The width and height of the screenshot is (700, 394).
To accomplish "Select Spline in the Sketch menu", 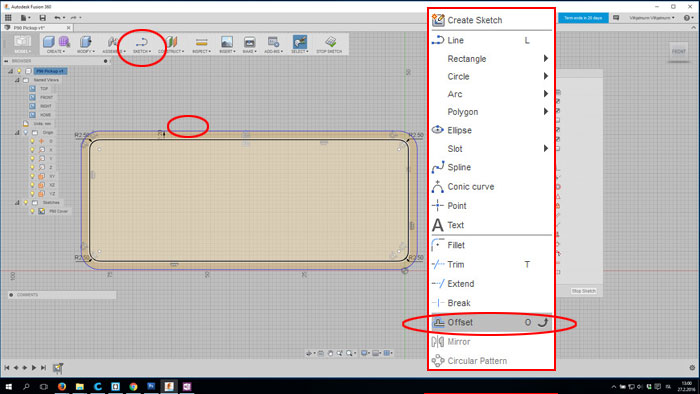I will point(491,167).
